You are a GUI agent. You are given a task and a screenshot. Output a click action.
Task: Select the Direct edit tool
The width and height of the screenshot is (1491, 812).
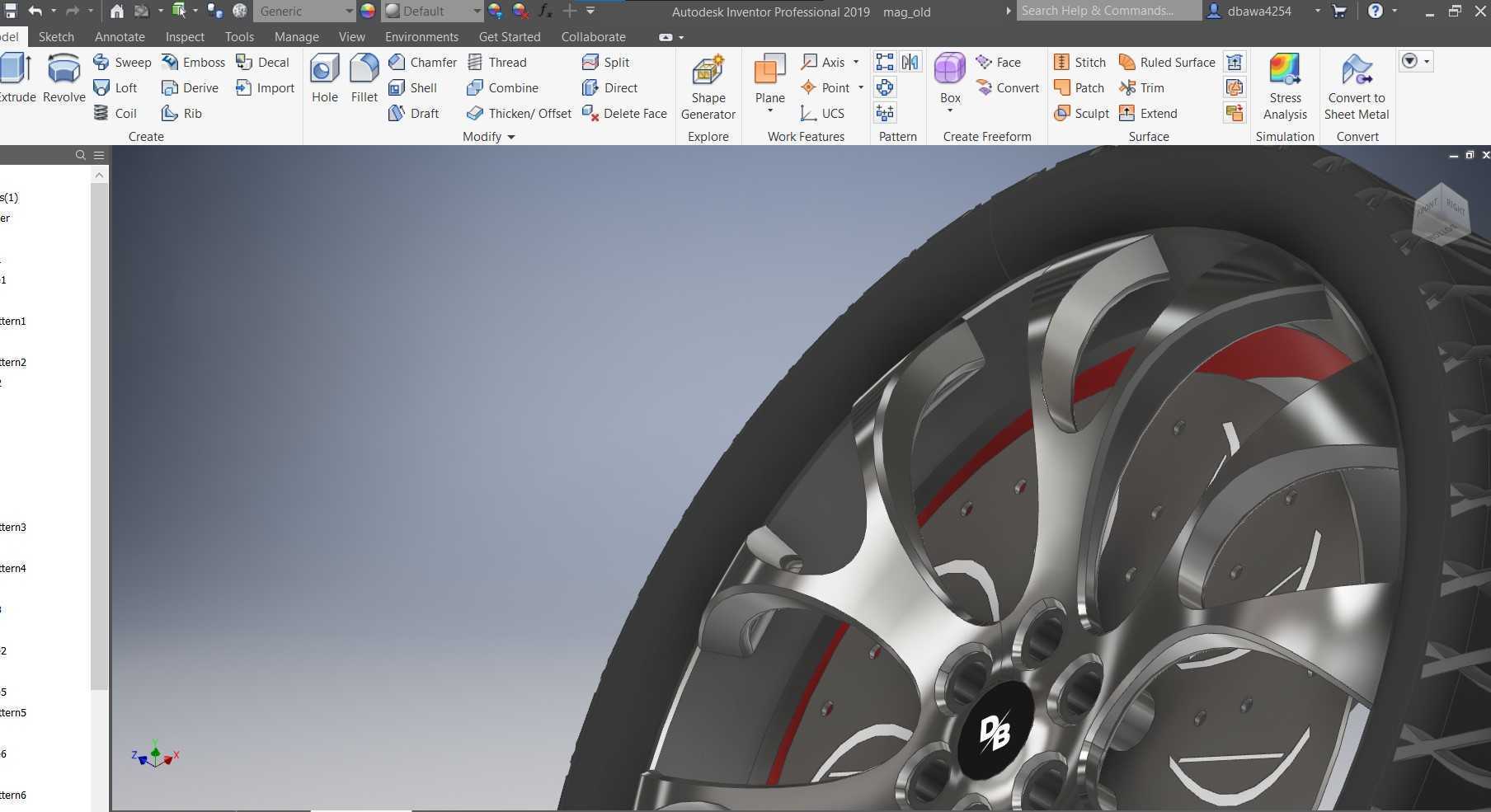pos(609,87)
